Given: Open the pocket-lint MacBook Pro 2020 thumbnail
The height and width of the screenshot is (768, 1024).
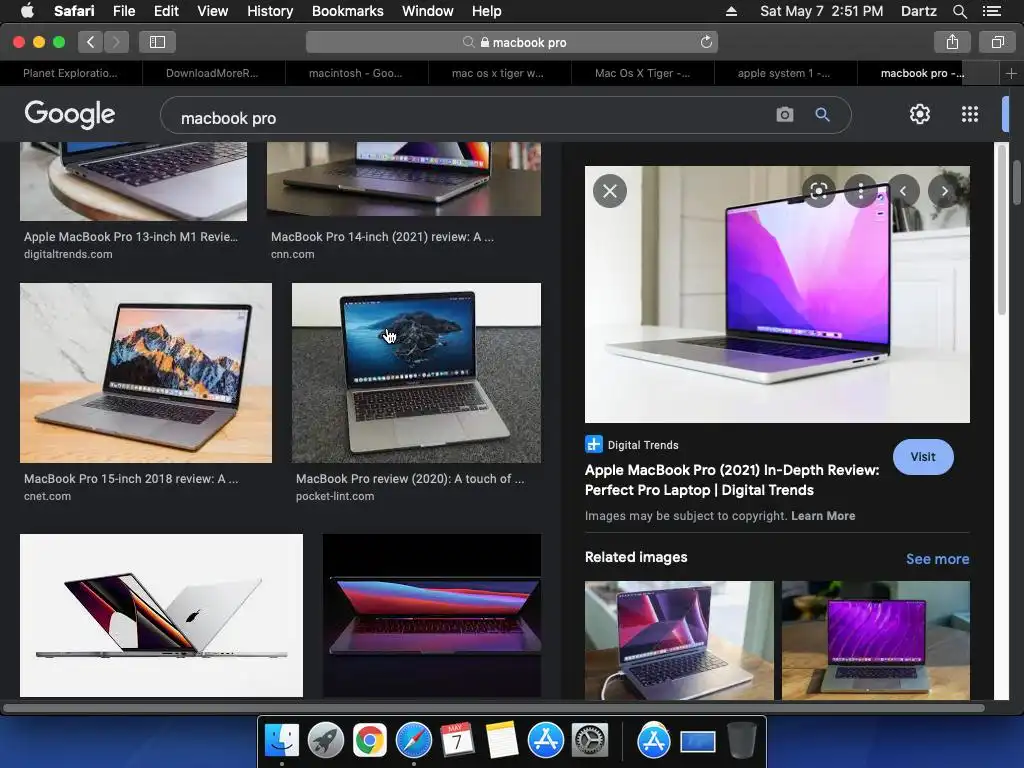Looking at the screenshot, I should click(416, 373).
